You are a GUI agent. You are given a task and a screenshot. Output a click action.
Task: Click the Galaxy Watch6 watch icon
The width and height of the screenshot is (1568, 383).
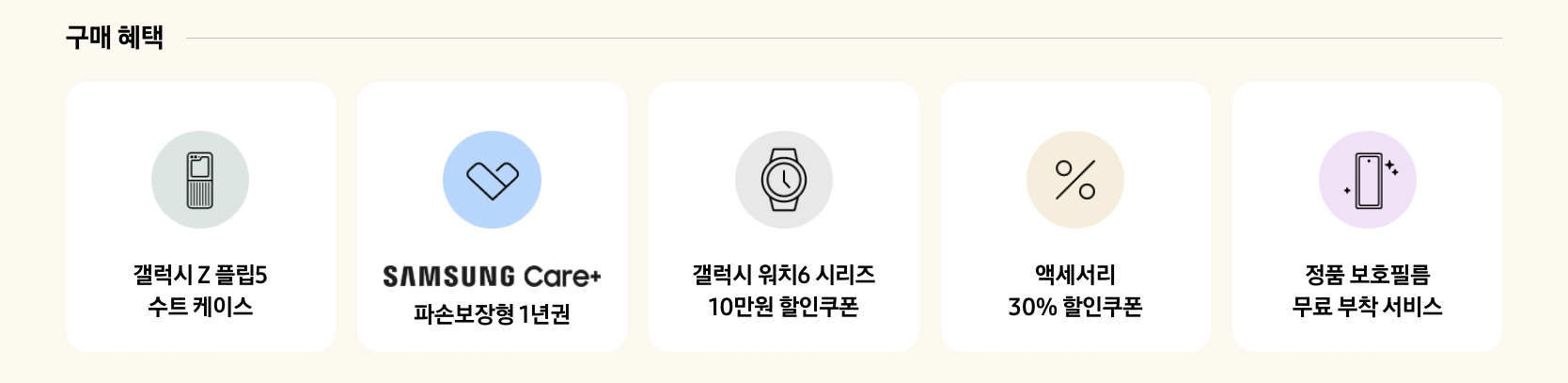tap(784, 180)
